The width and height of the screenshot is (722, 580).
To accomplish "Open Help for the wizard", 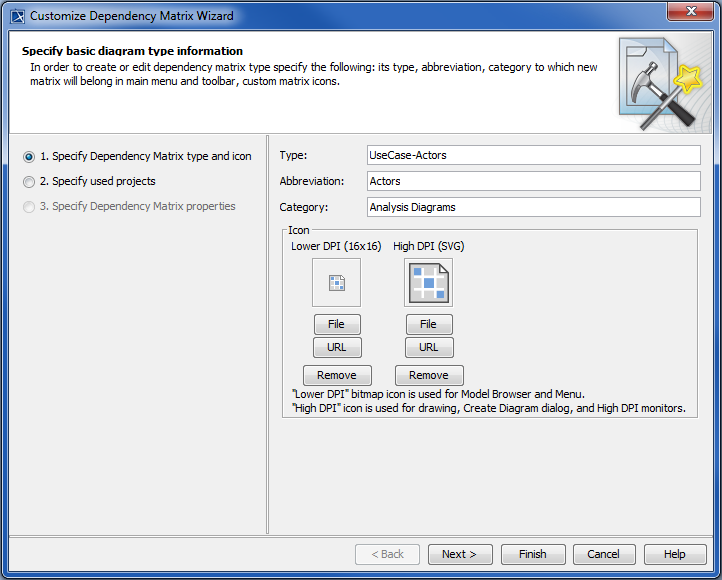I will pos(675,554).
